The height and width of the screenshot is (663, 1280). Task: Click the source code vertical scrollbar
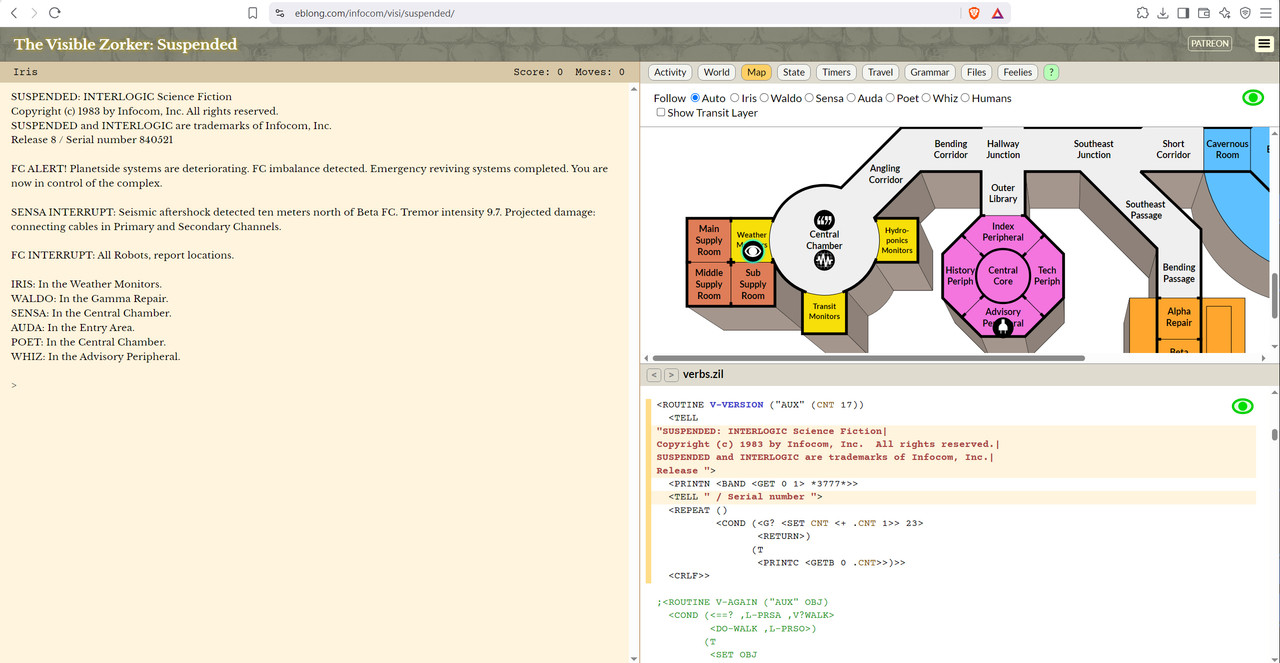coord(1274,435)
